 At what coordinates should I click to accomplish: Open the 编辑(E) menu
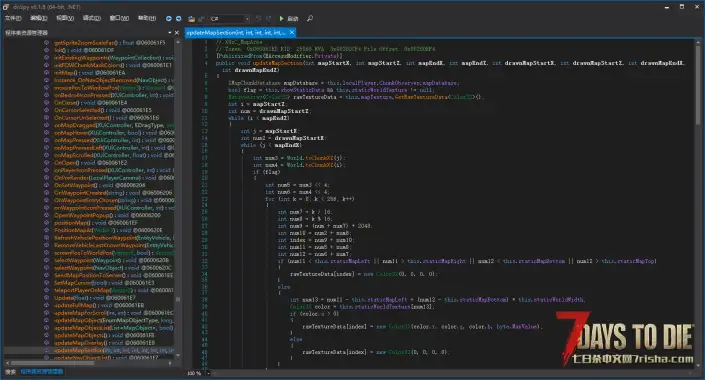[x=39, y=18]
